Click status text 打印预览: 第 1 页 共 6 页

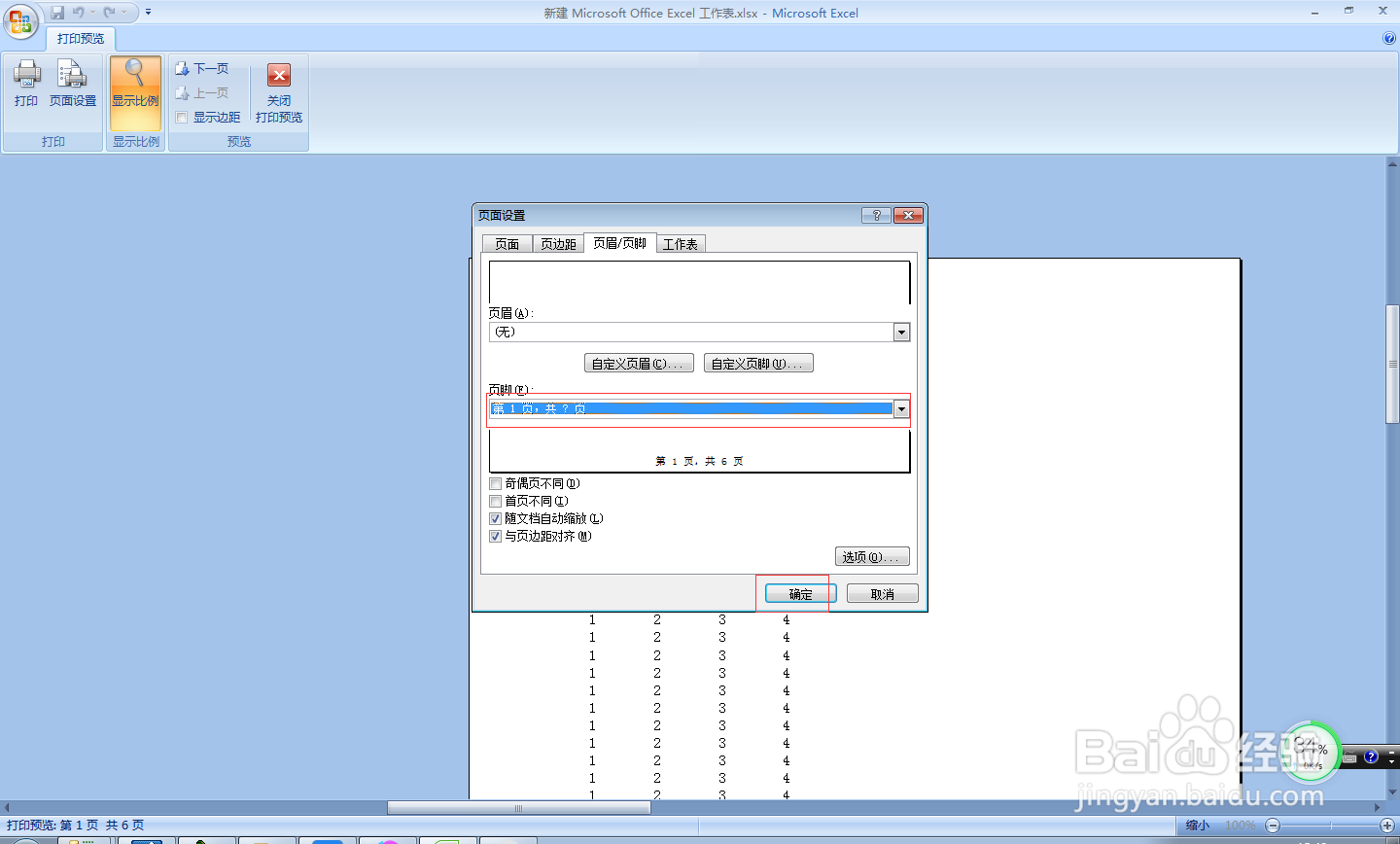[75, 826]
